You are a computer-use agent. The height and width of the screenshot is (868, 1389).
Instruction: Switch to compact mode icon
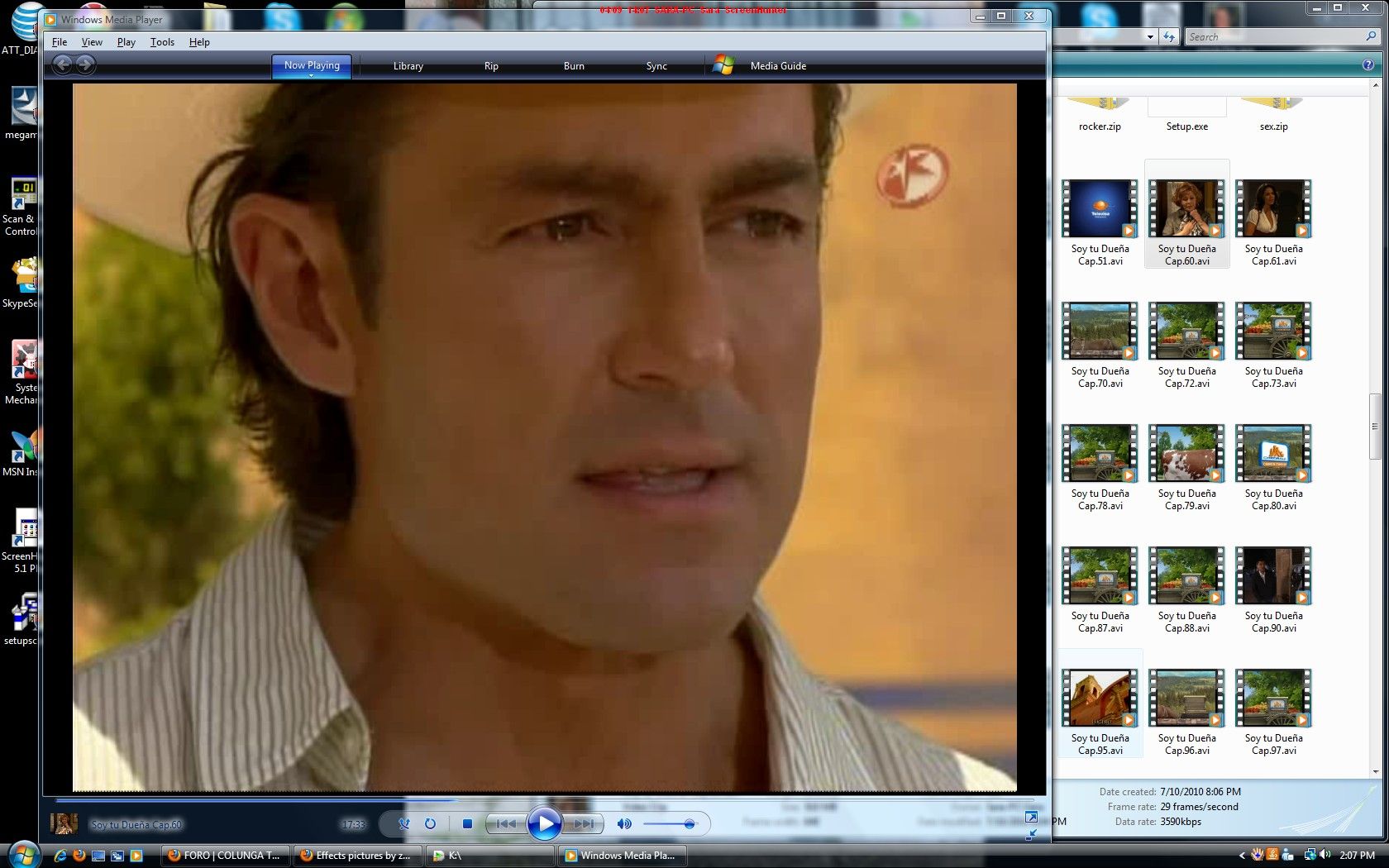pyautogui.click(x=1031, y=835)
